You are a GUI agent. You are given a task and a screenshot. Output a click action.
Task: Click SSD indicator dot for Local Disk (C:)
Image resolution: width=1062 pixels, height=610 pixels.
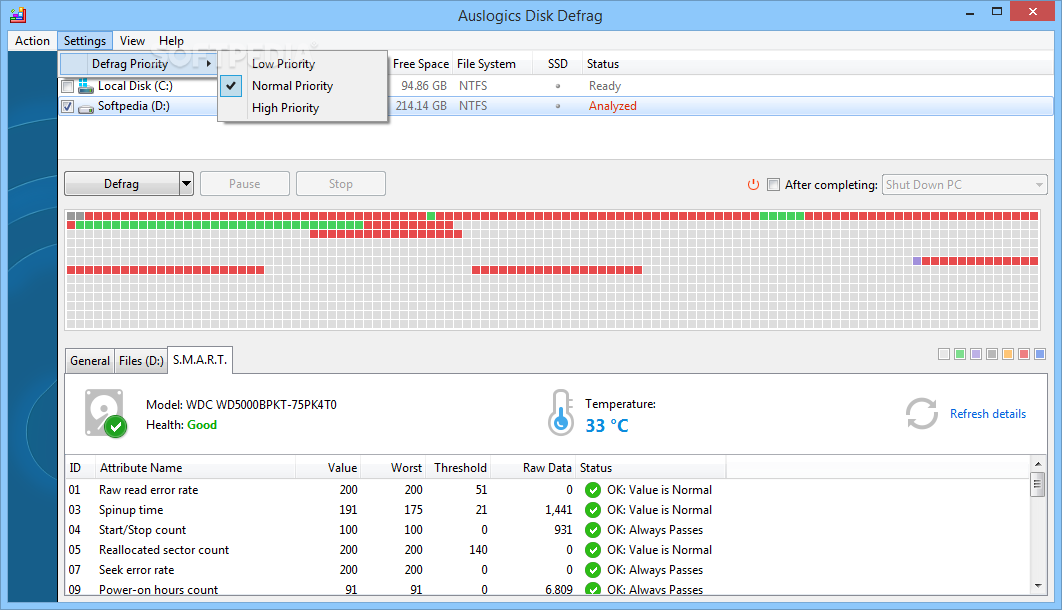click(558, 86)
